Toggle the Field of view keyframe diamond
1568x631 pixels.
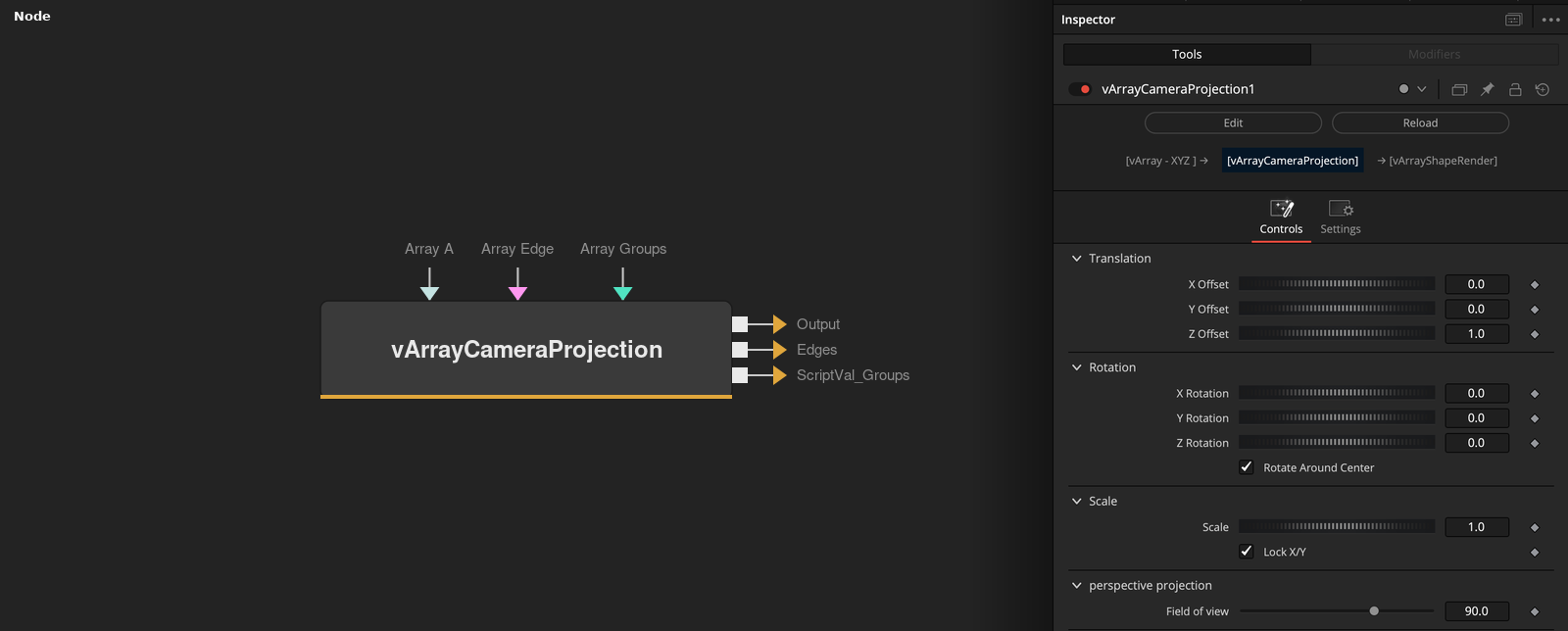pos(1535,611)
